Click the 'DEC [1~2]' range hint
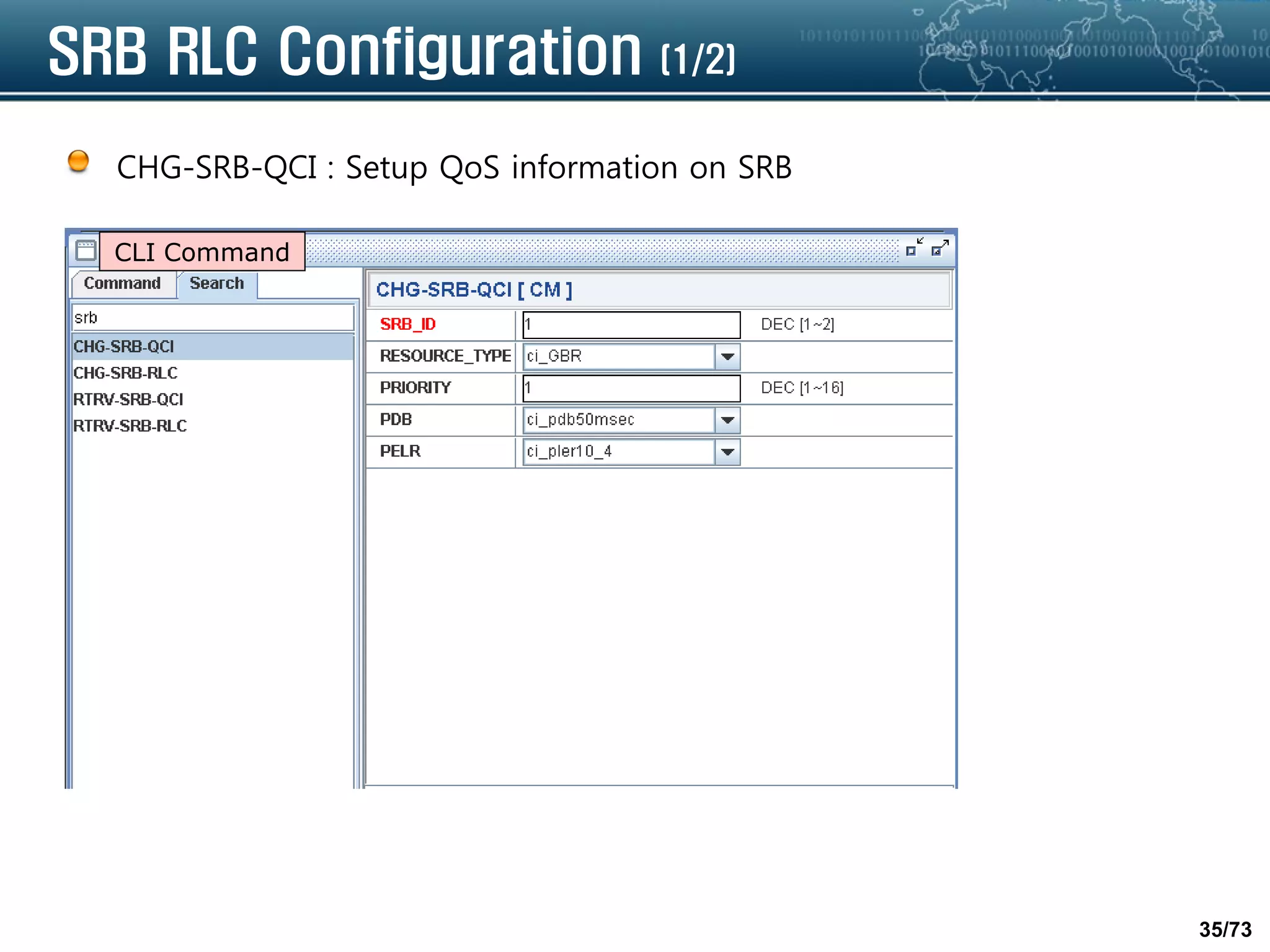Screen dimensions: 1270x952 797,325
